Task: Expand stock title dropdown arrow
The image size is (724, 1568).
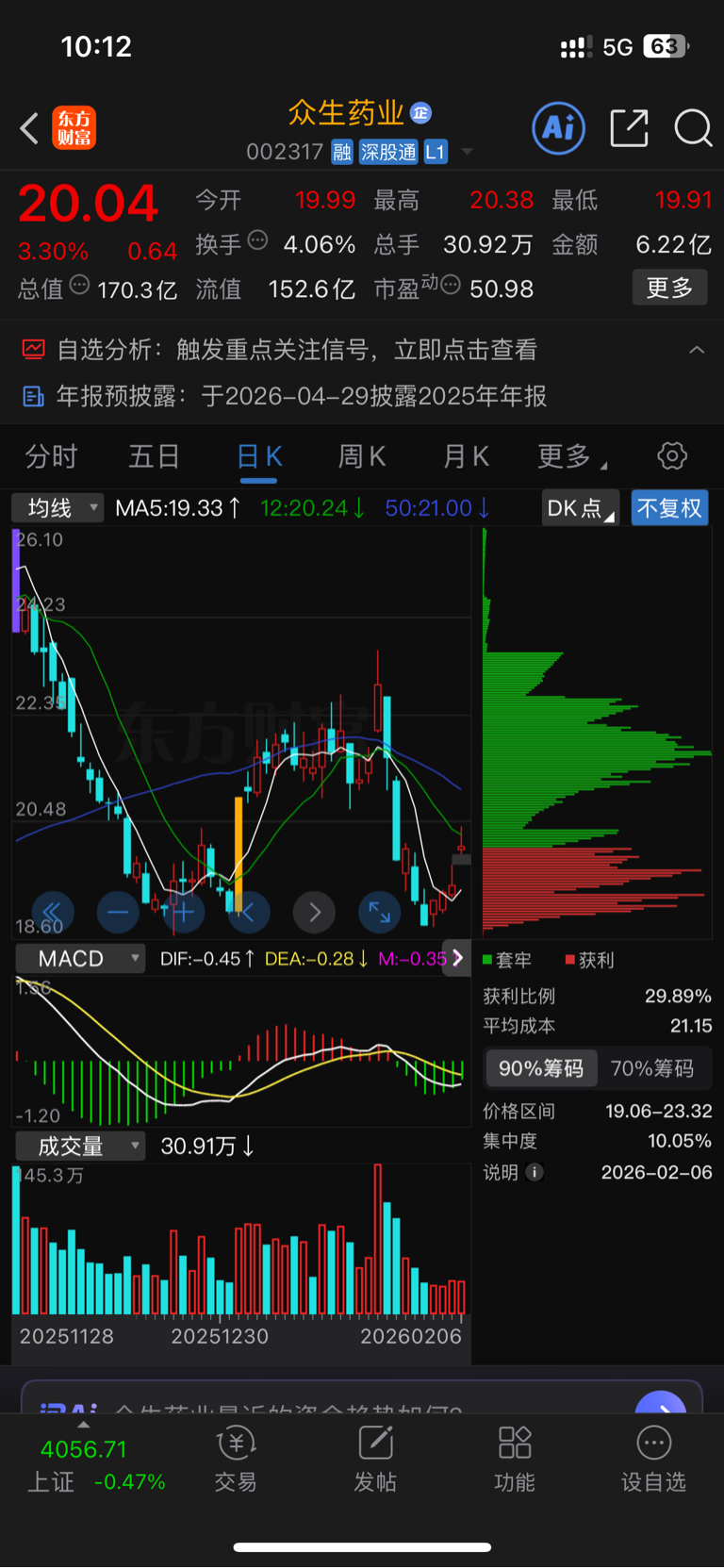Action: (x=467, y=152)
